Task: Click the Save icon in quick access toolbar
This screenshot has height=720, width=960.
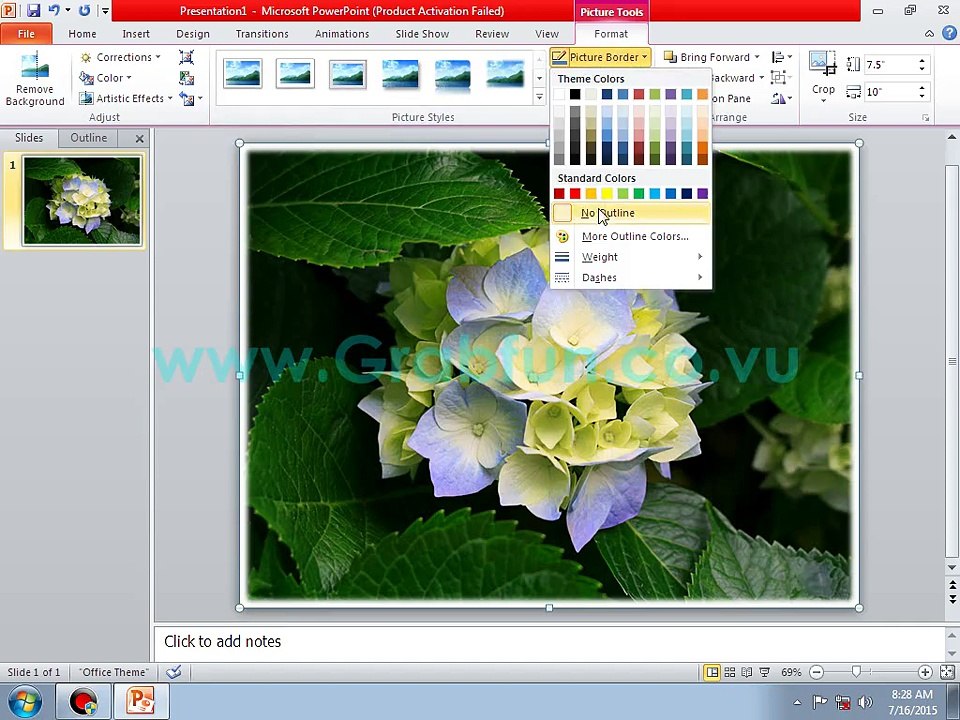Action: [x=33, y=10]
